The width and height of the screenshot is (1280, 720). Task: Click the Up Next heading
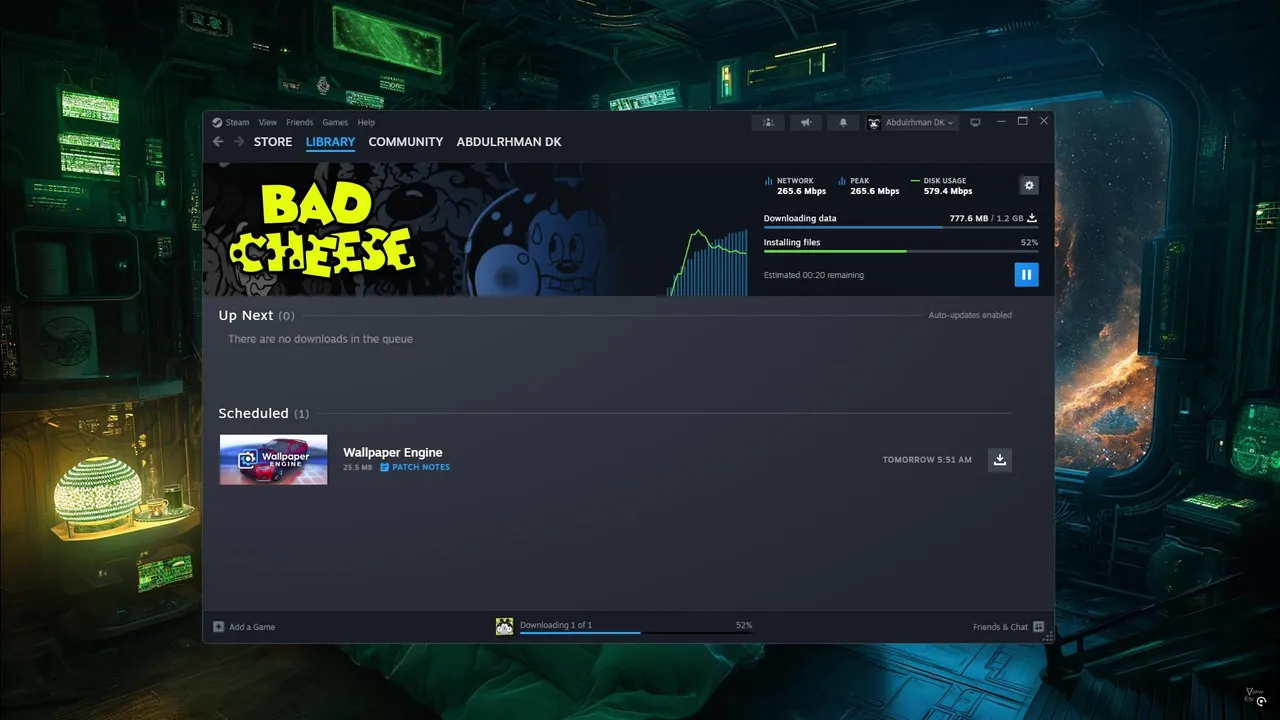pos(246,315)
